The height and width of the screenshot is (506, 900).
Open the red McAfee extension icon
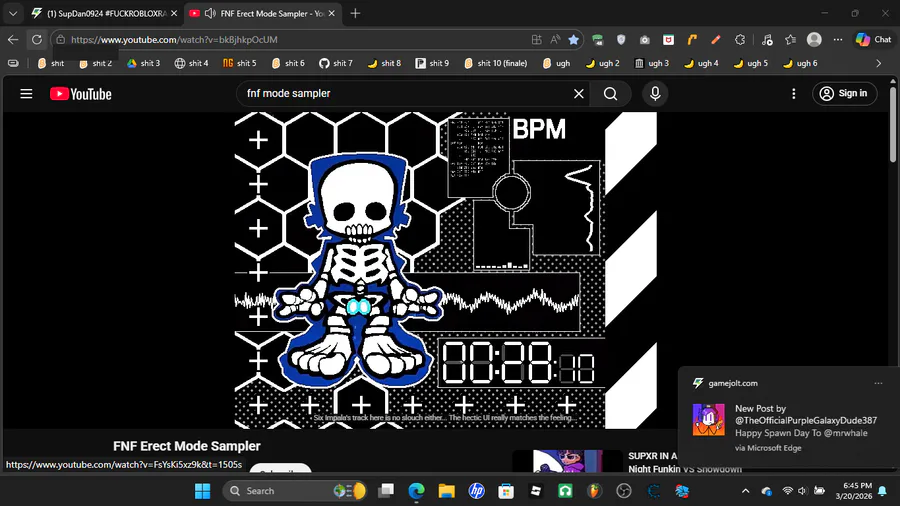[x=668, y=40]
